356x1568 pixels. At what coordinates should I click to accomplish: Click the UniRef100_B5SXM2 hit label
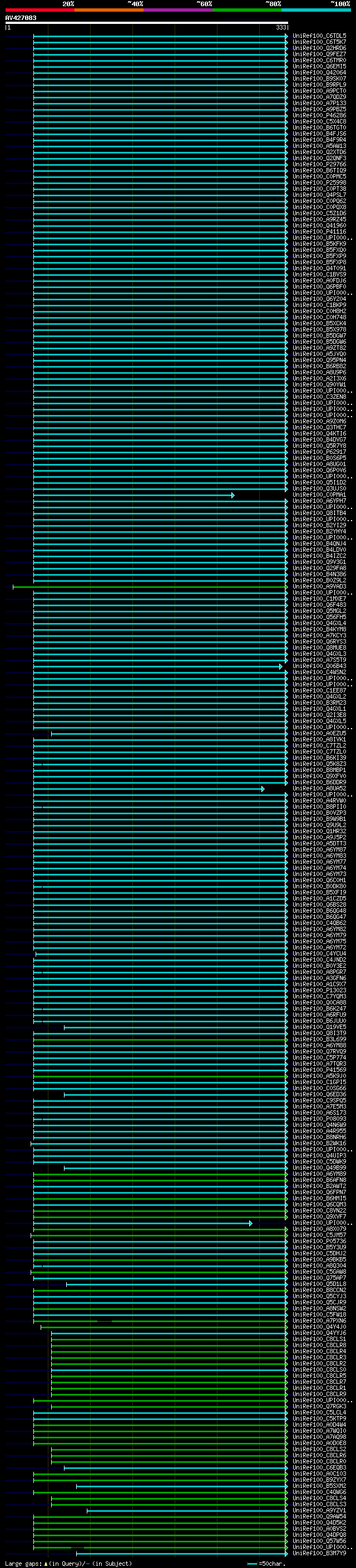click(x=319, y=1486)
